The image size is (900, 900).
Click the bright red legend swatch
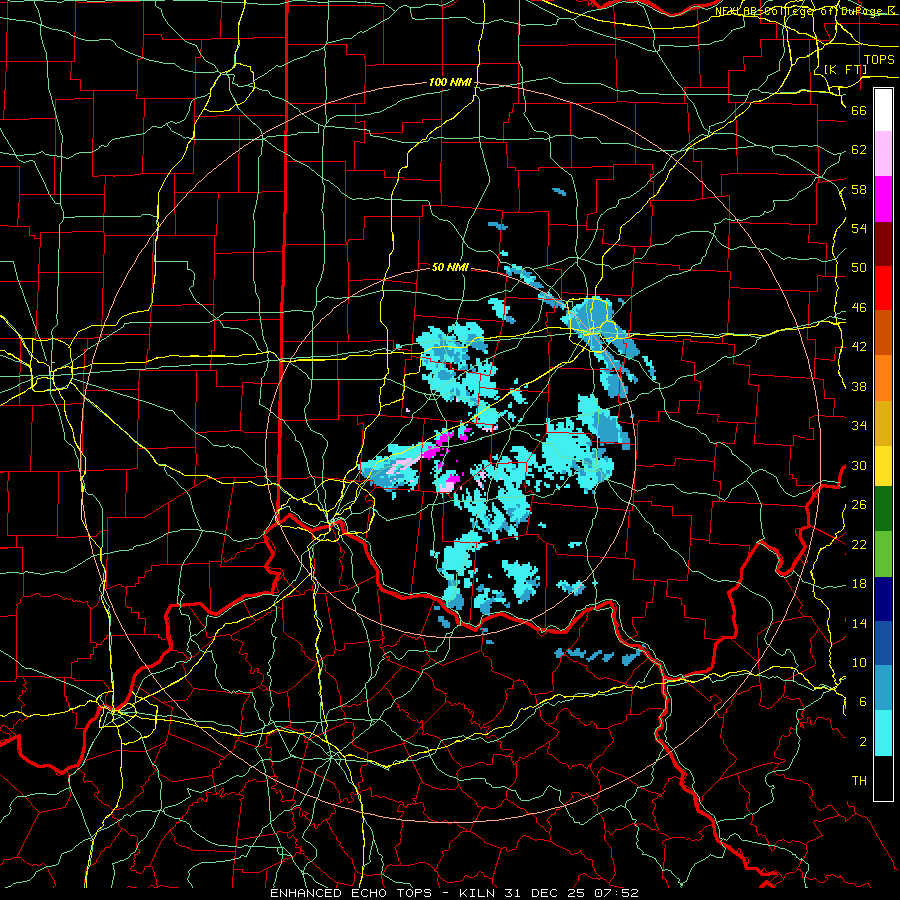point(883,288)
